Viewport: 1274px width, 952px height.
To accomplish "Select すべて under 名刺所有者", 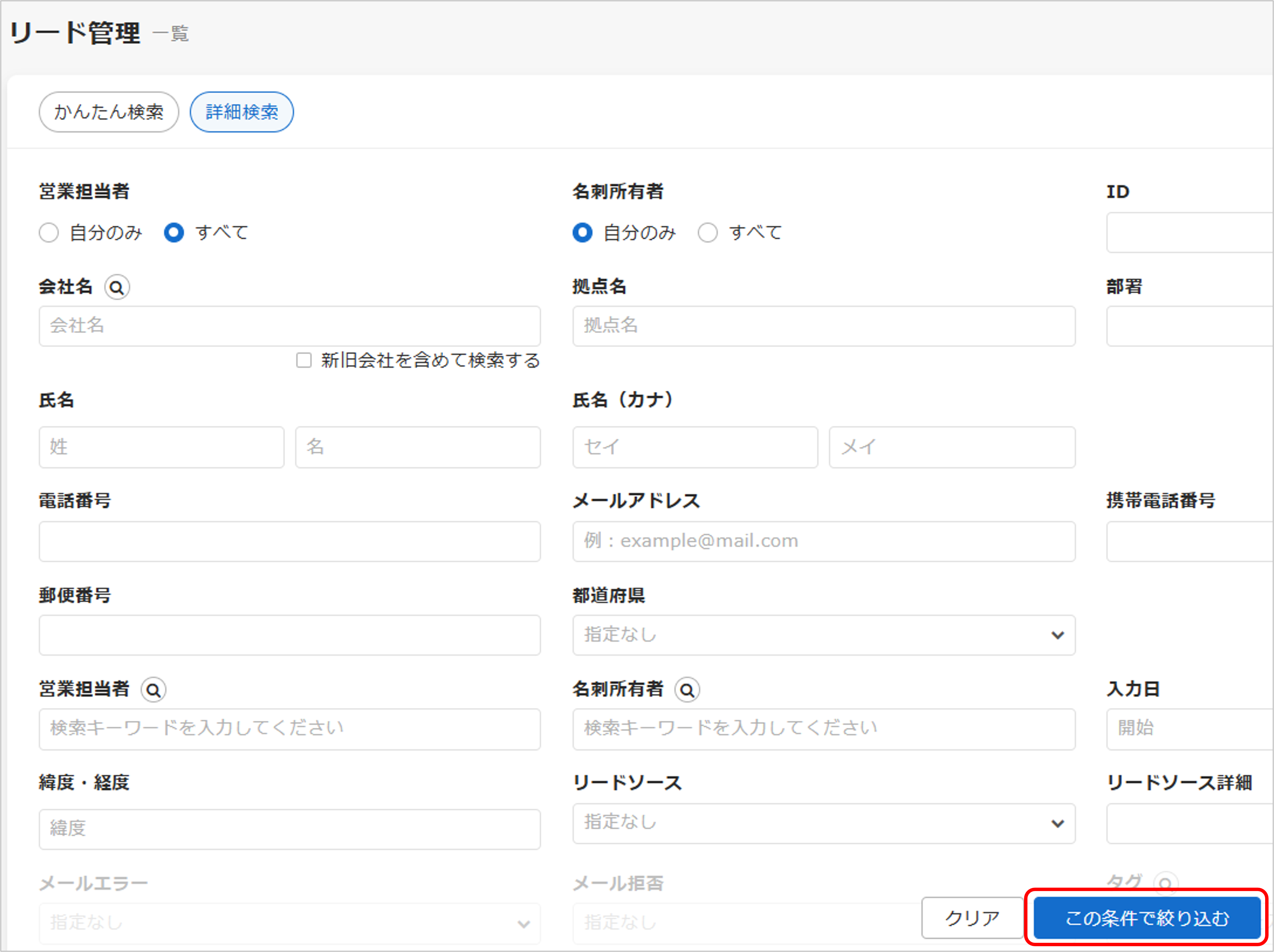I will 707,233.
